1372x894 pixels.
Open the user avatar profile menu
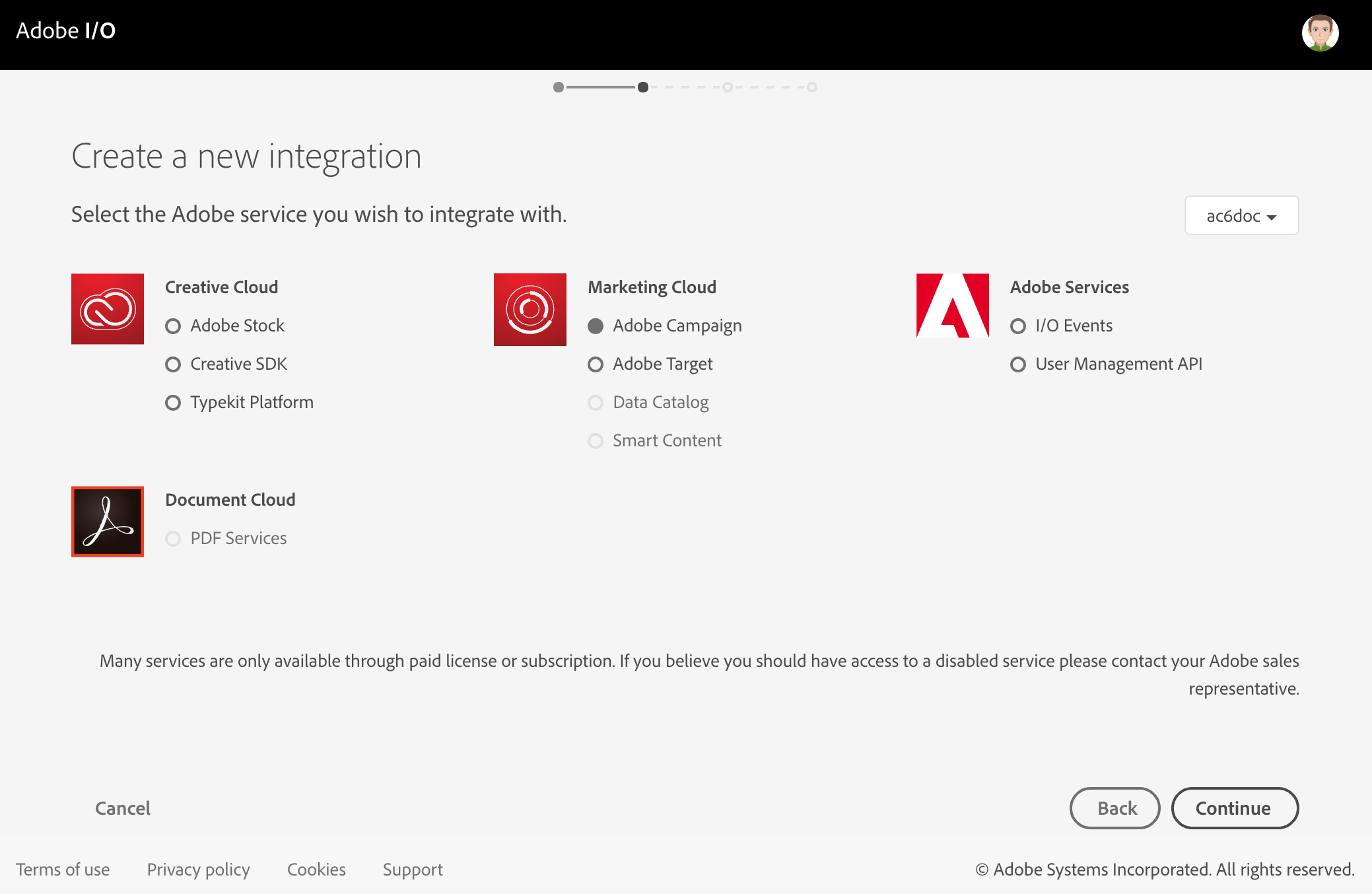tap(1320, 33)
